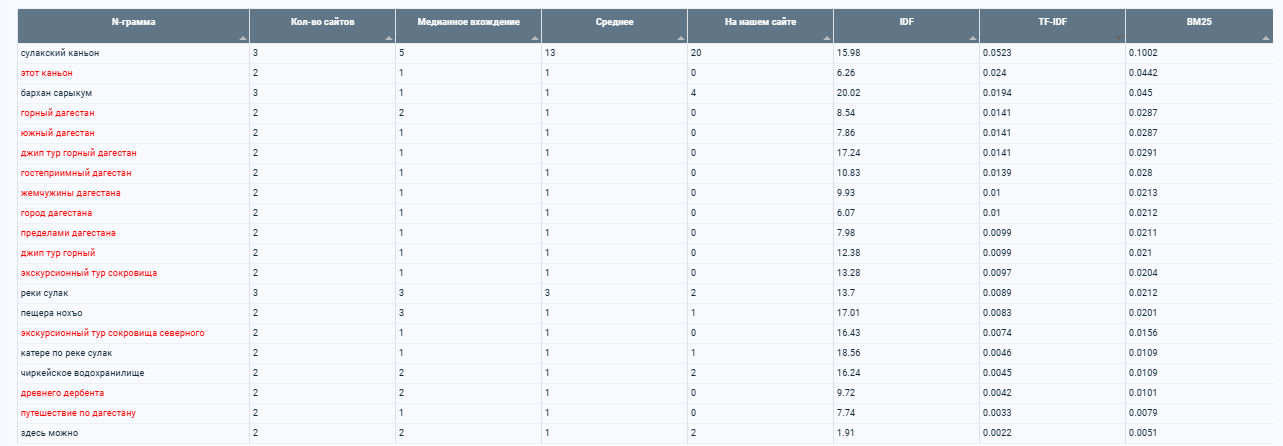Select the 'древнего дербента' phrase
Viewport: 1283px width, 446px height.
62,393
